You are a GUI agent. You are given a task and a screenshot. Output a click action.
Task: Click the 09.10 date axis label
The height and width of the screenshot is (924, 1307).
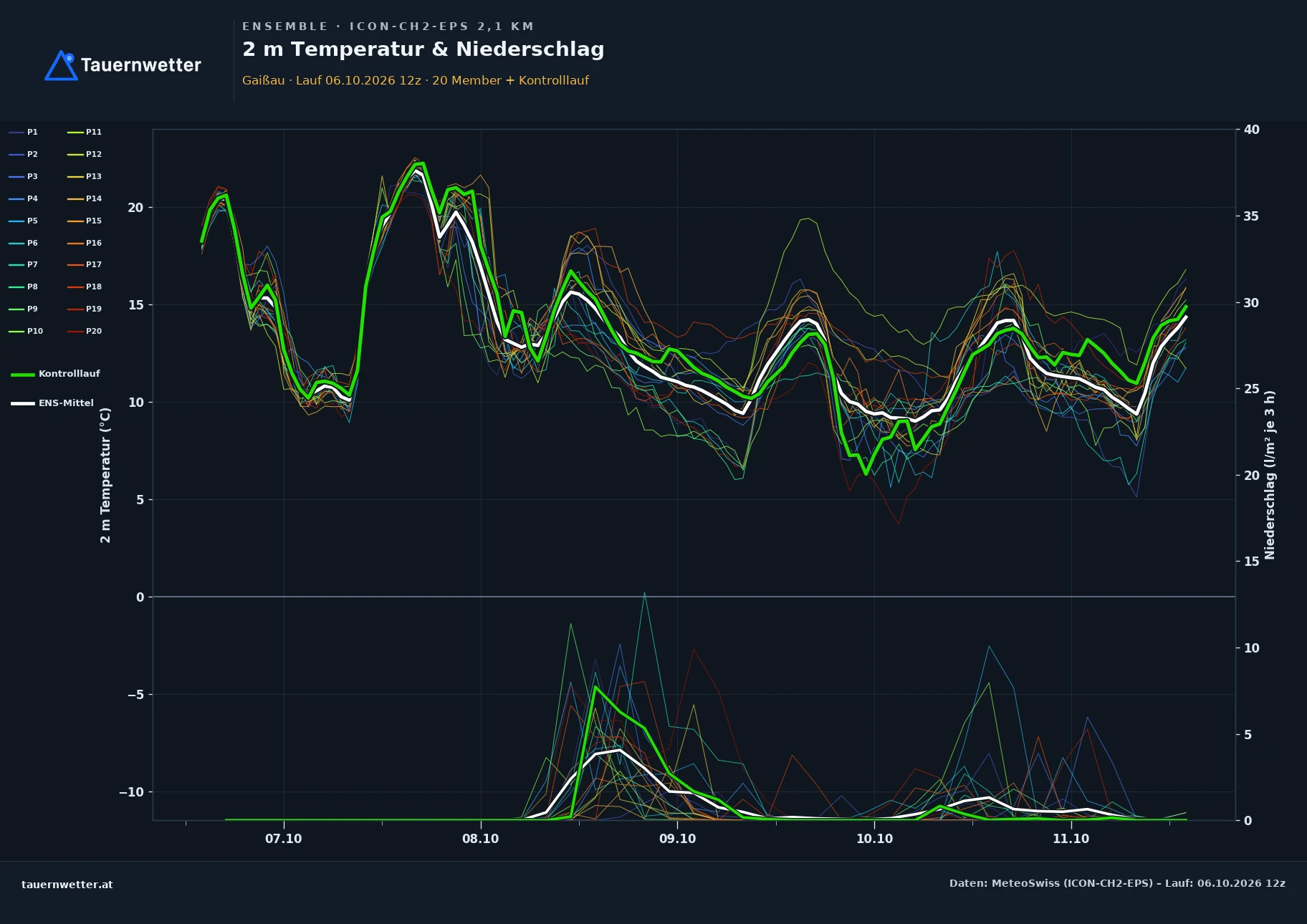tap(677, 839)
